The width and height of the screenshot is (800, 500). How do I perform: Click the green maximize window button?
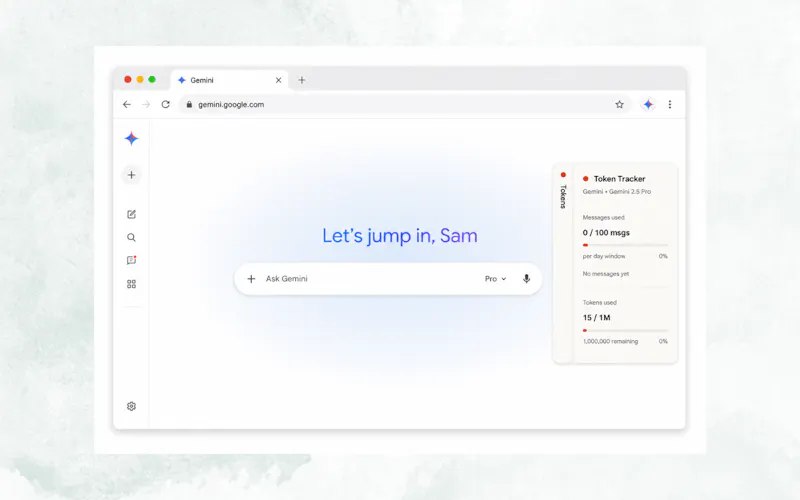click(152, 80)
